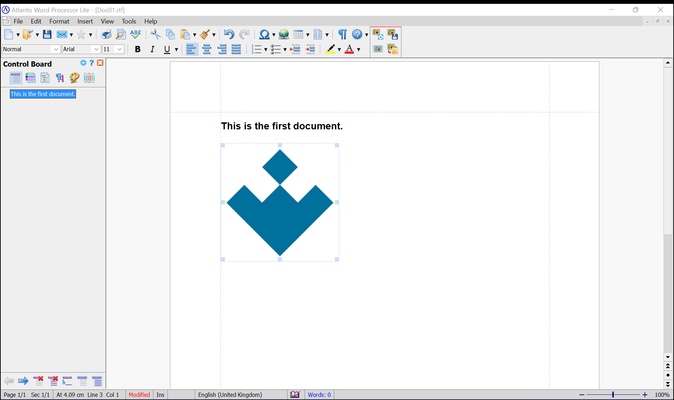Click the Insert table icon
This screenshot has height=400, width=674.
coord(299,34)
